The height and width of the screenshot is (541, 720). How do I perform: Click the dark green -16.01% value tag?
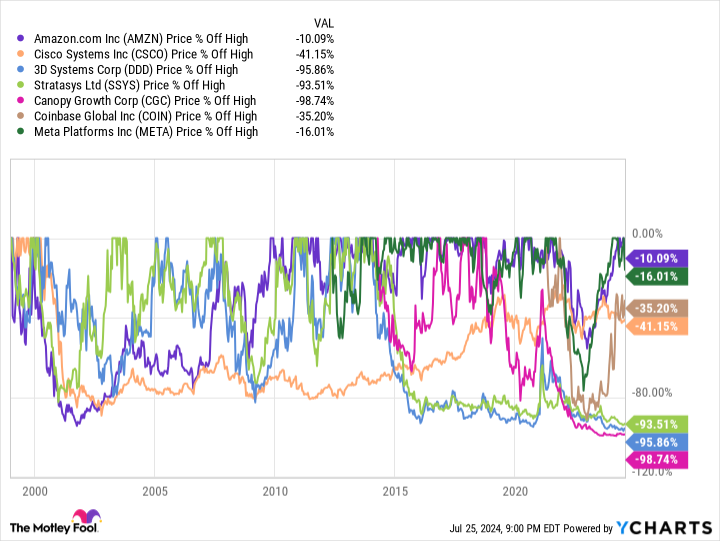pyautogui.click(x=657, y=276)
